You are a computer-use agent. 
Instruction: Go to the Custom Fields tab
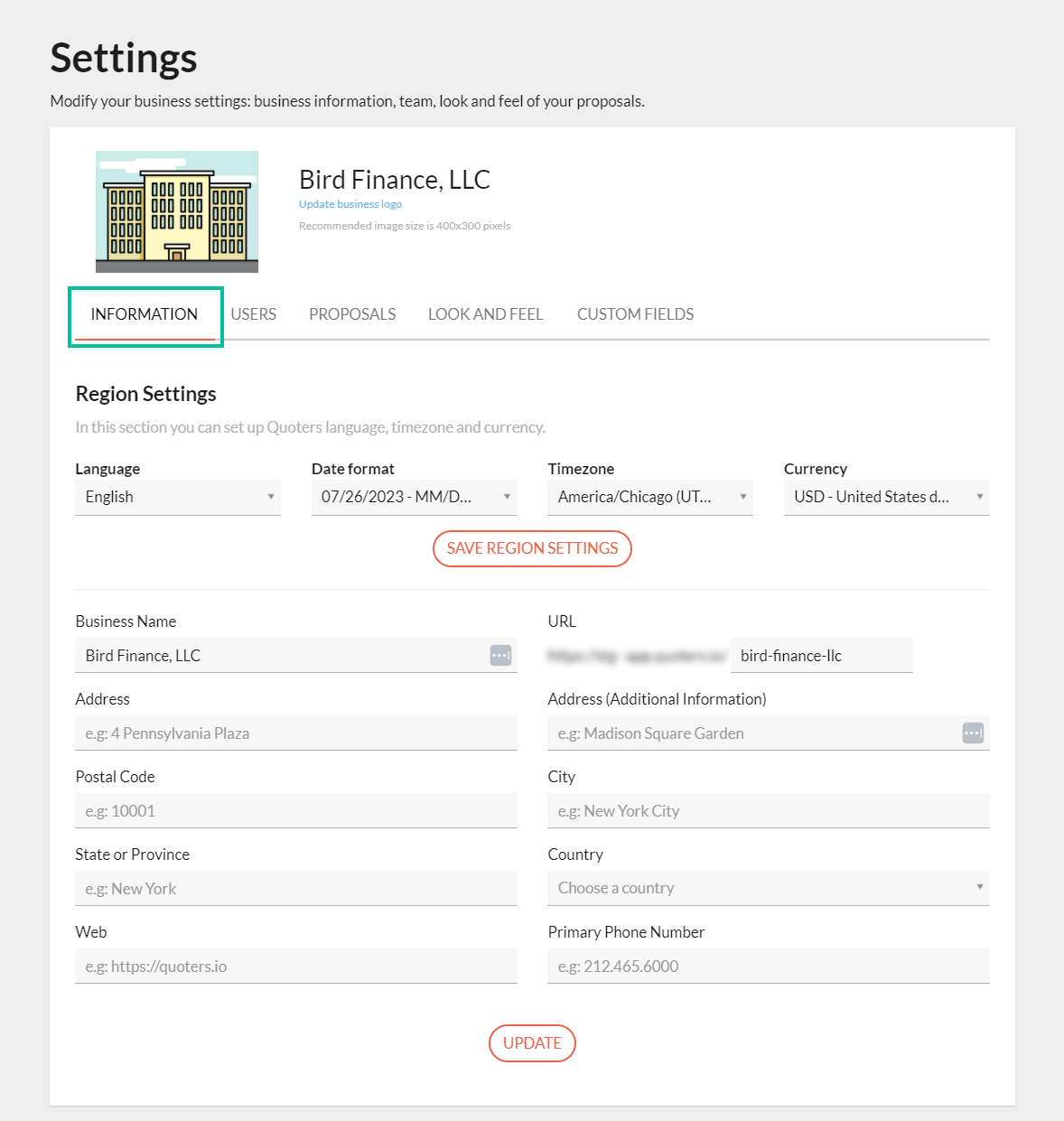pyautogui.click(x=636, y=314)
